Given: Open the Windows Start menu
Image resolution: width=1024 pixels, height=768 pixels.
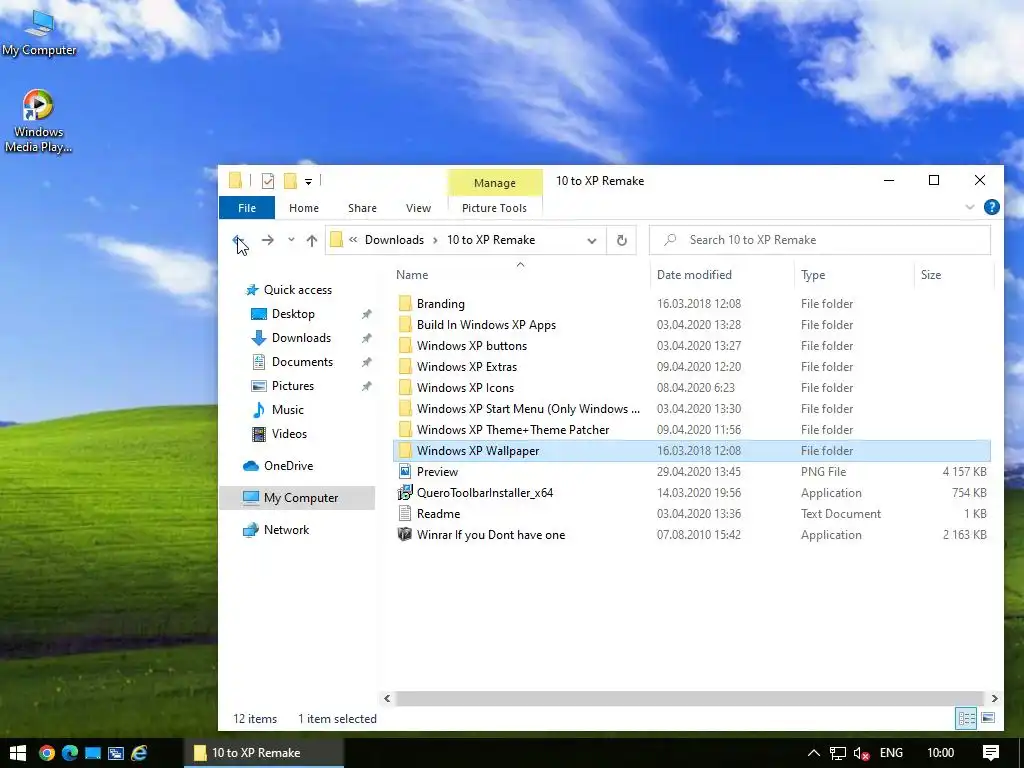Looking at the screenshot, I should pos(18,753).
